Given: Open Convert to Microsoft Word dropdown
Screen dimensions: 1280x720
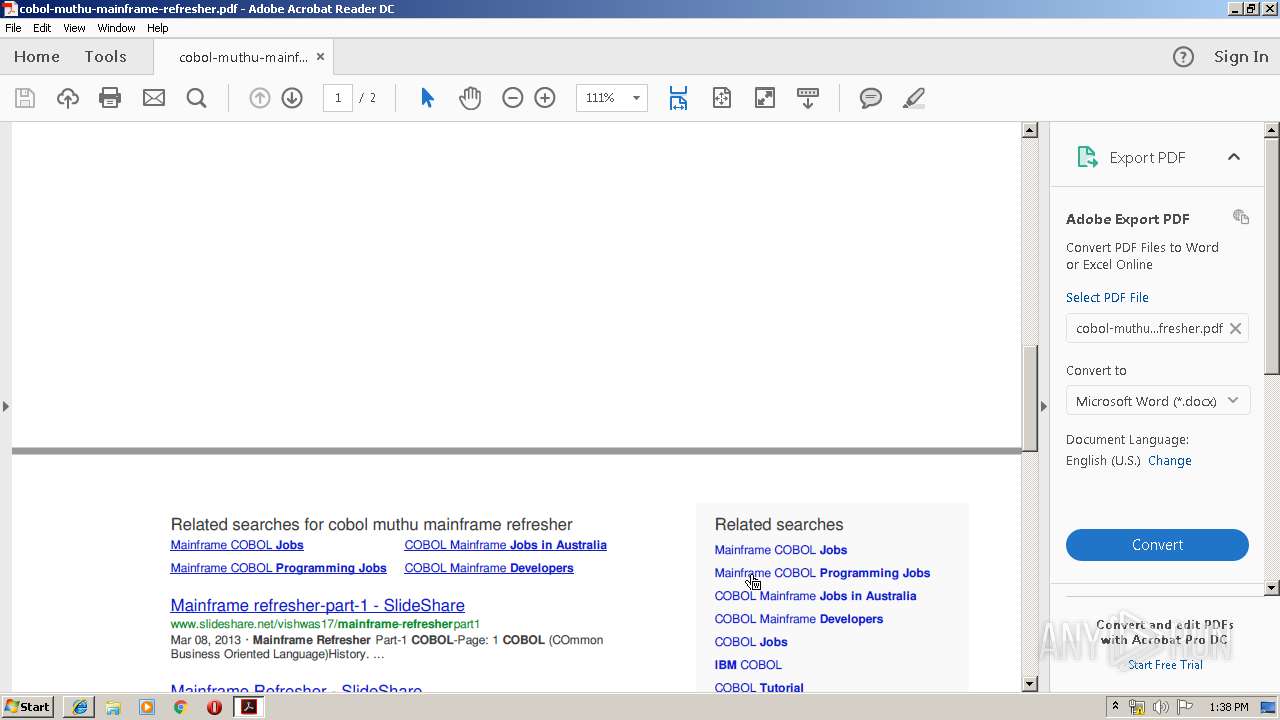Looking at the screenshot, I should [x=1157, y=401].
